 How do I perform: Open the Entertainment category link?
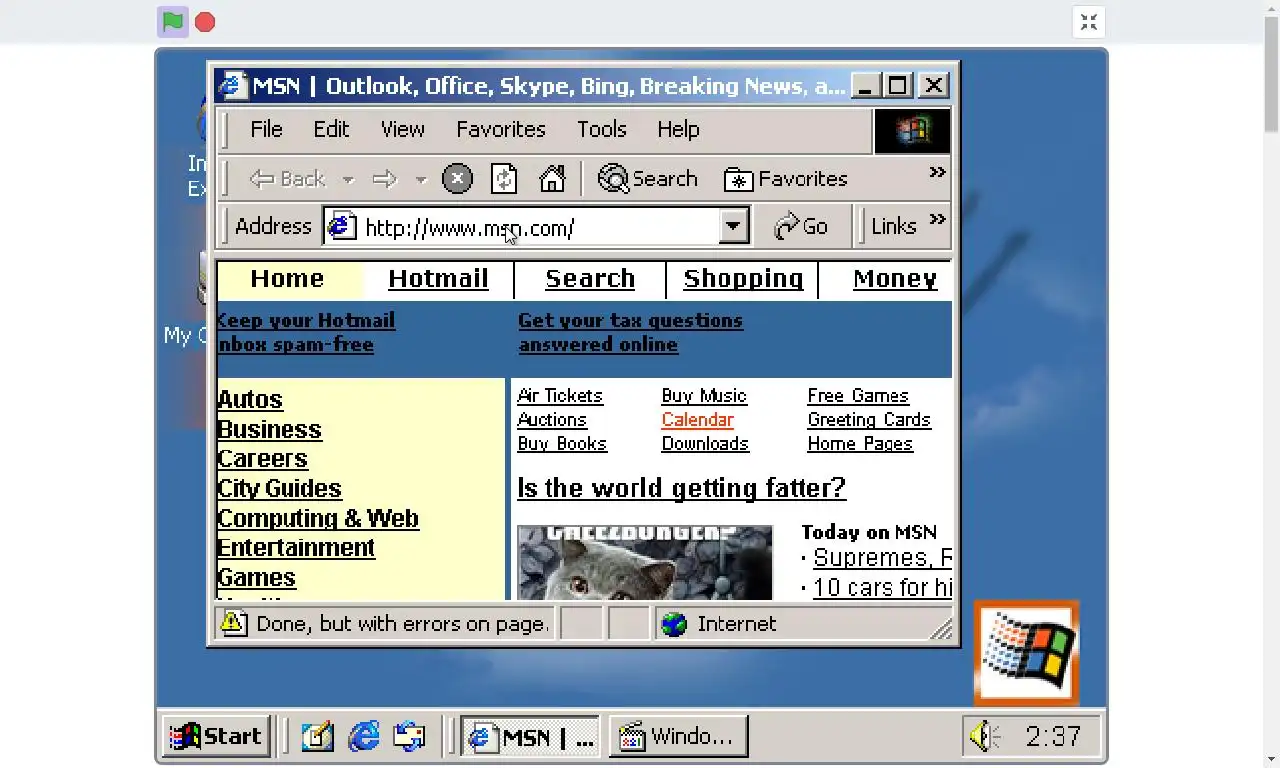point(296,548)
